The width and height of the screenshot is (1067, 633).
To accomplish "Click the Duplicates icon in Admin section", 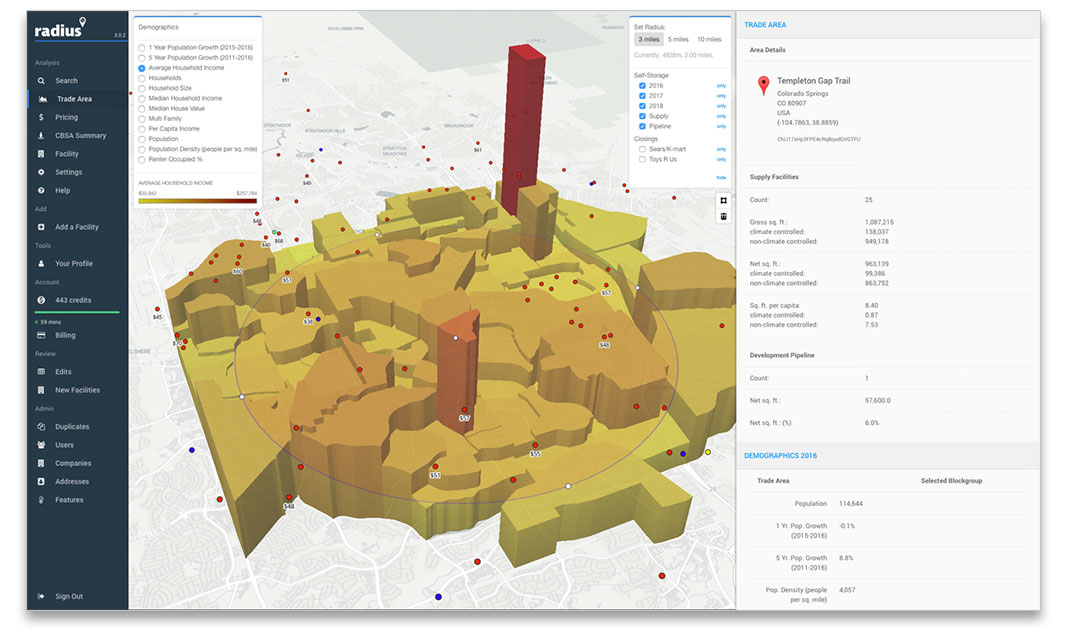I will coord(41,427).
